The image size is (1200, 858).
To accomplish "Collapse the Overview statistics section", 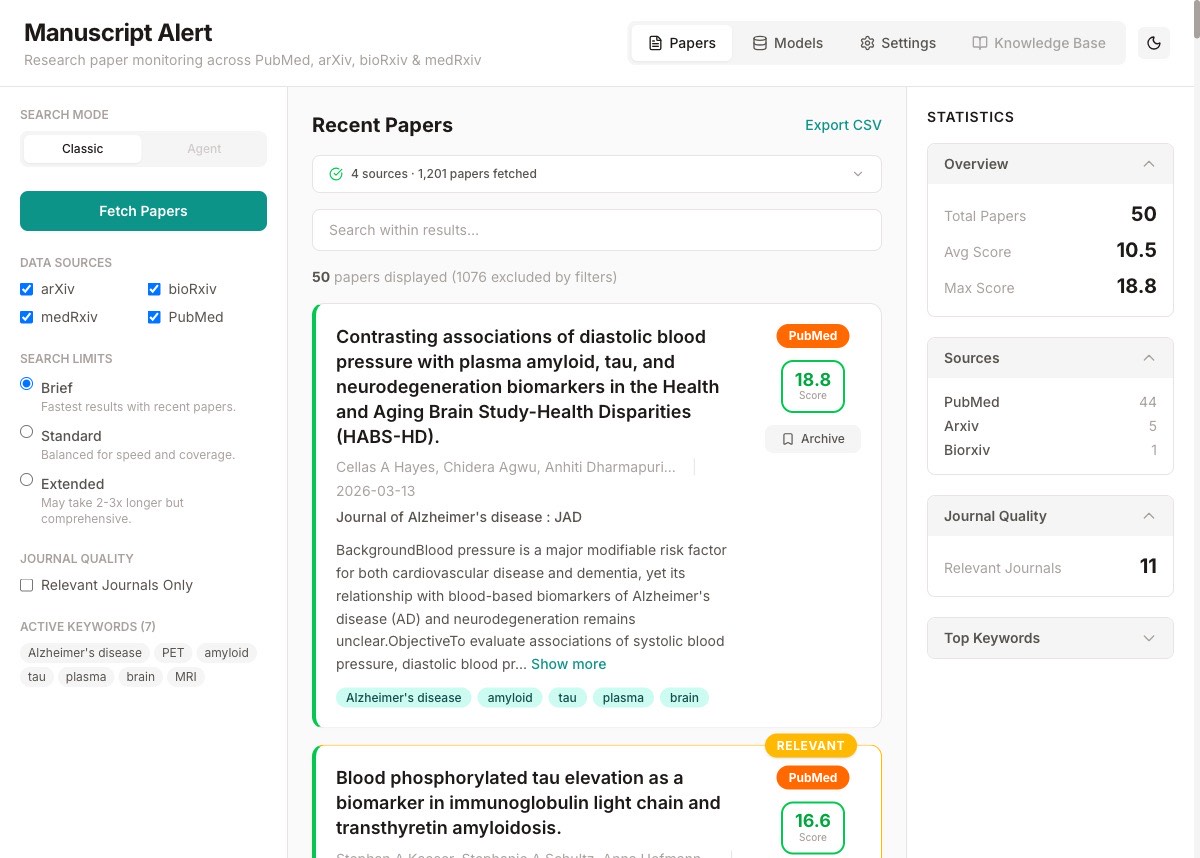I will (1149, 164).
